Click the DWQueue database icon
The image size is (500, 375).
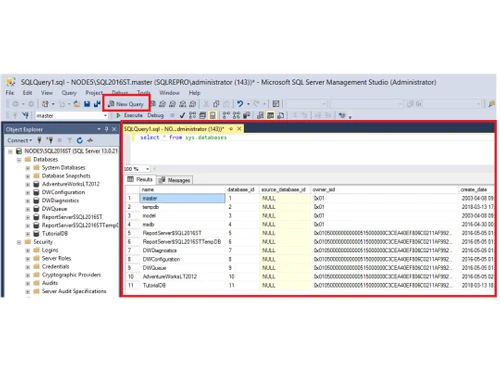[36, 209]
